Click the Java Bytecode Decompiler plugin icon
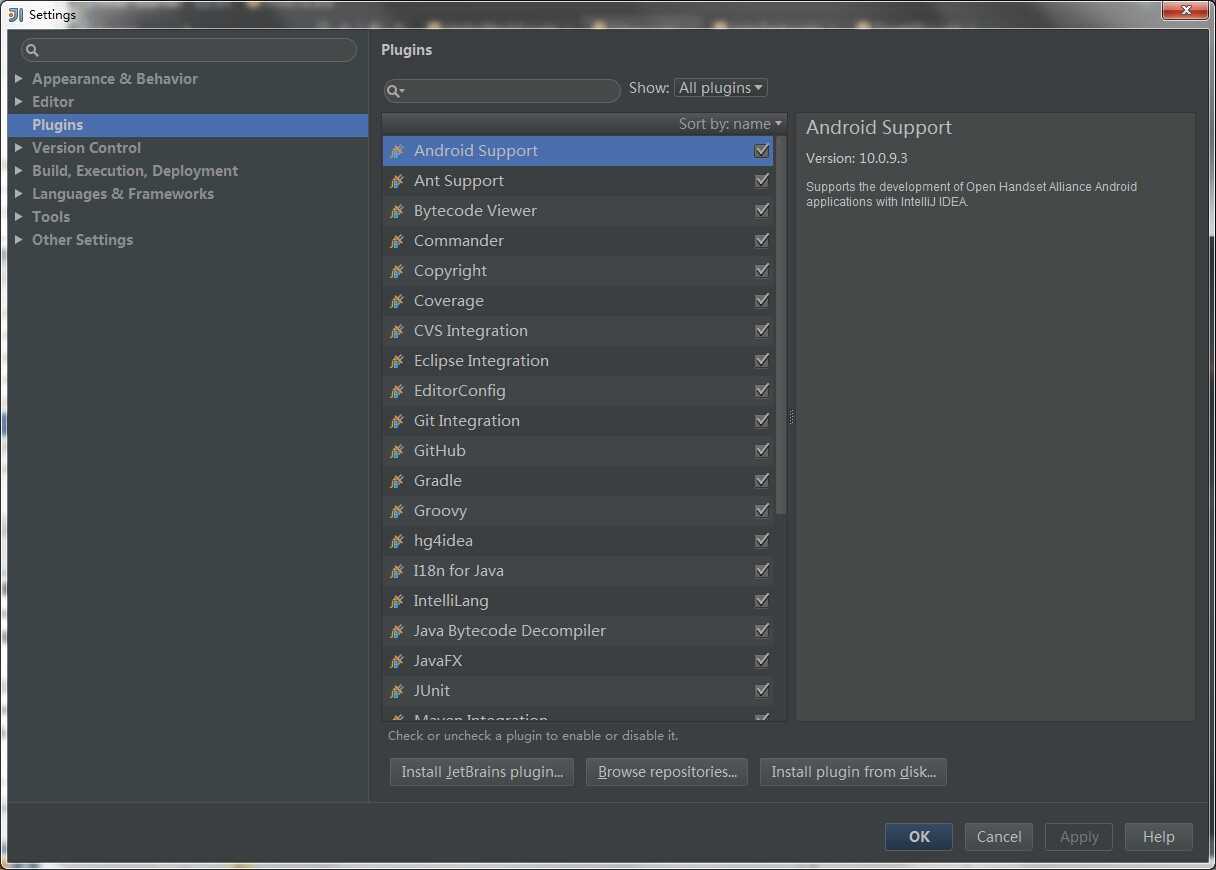The image size is (1216, 870). pyautogui.click(x=397, y=631)
